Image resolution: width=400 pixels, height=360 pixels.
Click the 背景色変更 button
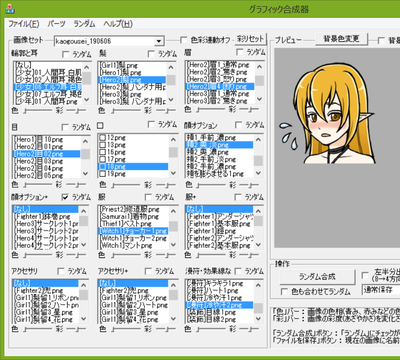341,39
